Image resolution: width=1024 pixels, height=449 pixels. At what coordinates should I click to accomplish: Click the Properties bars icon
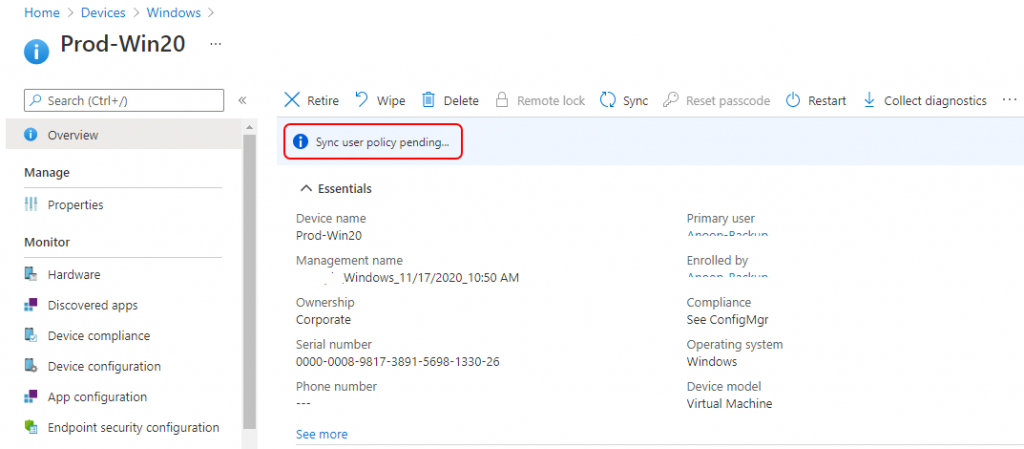[x=31, y=204]
